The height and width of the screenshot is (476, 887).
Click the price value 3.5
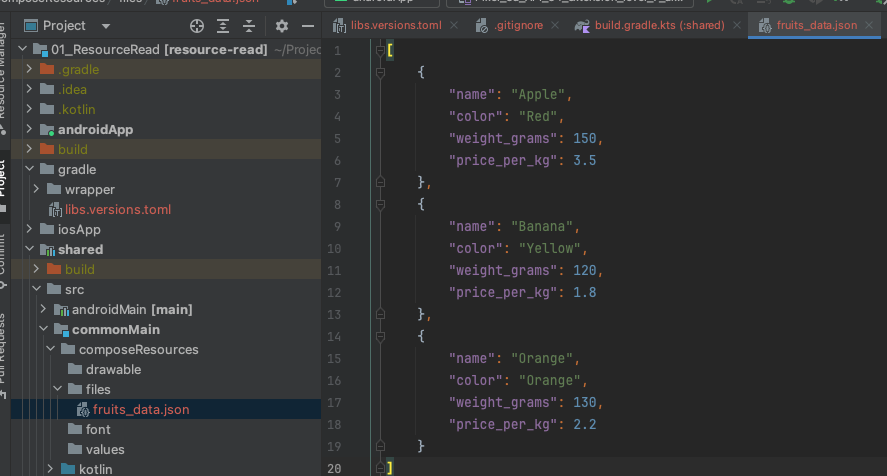[x=584, y=161]
